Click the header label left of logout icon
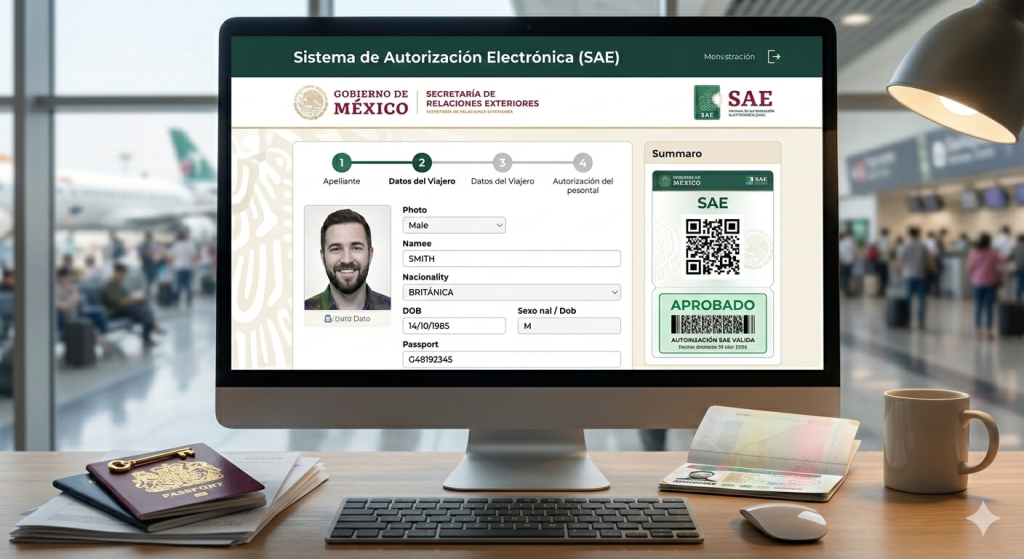1024x559 pixels. pyautogui.click(x=729, y=57)
